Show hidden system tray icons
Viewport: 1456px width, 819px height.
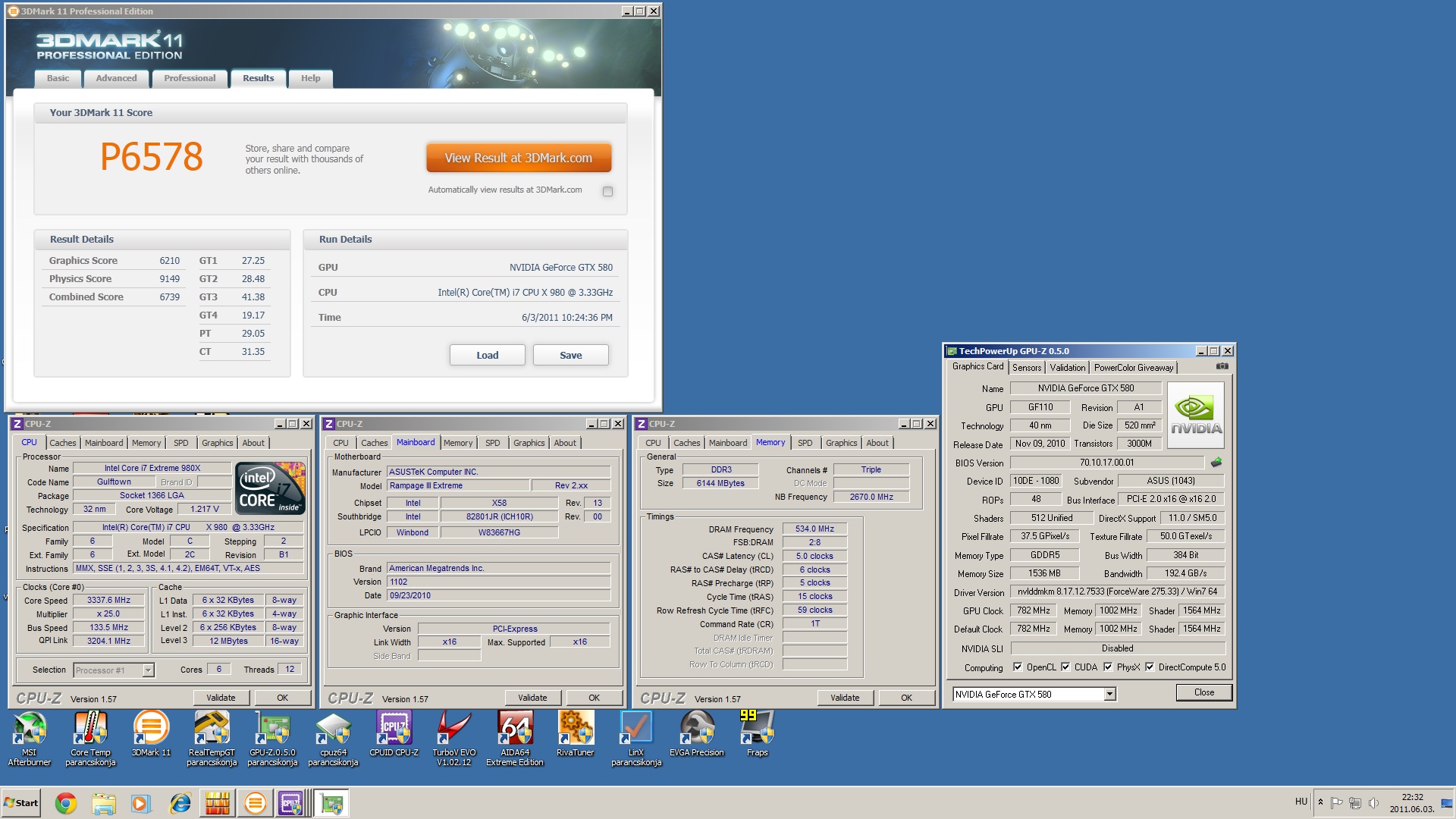click(x=1320, y=802)
